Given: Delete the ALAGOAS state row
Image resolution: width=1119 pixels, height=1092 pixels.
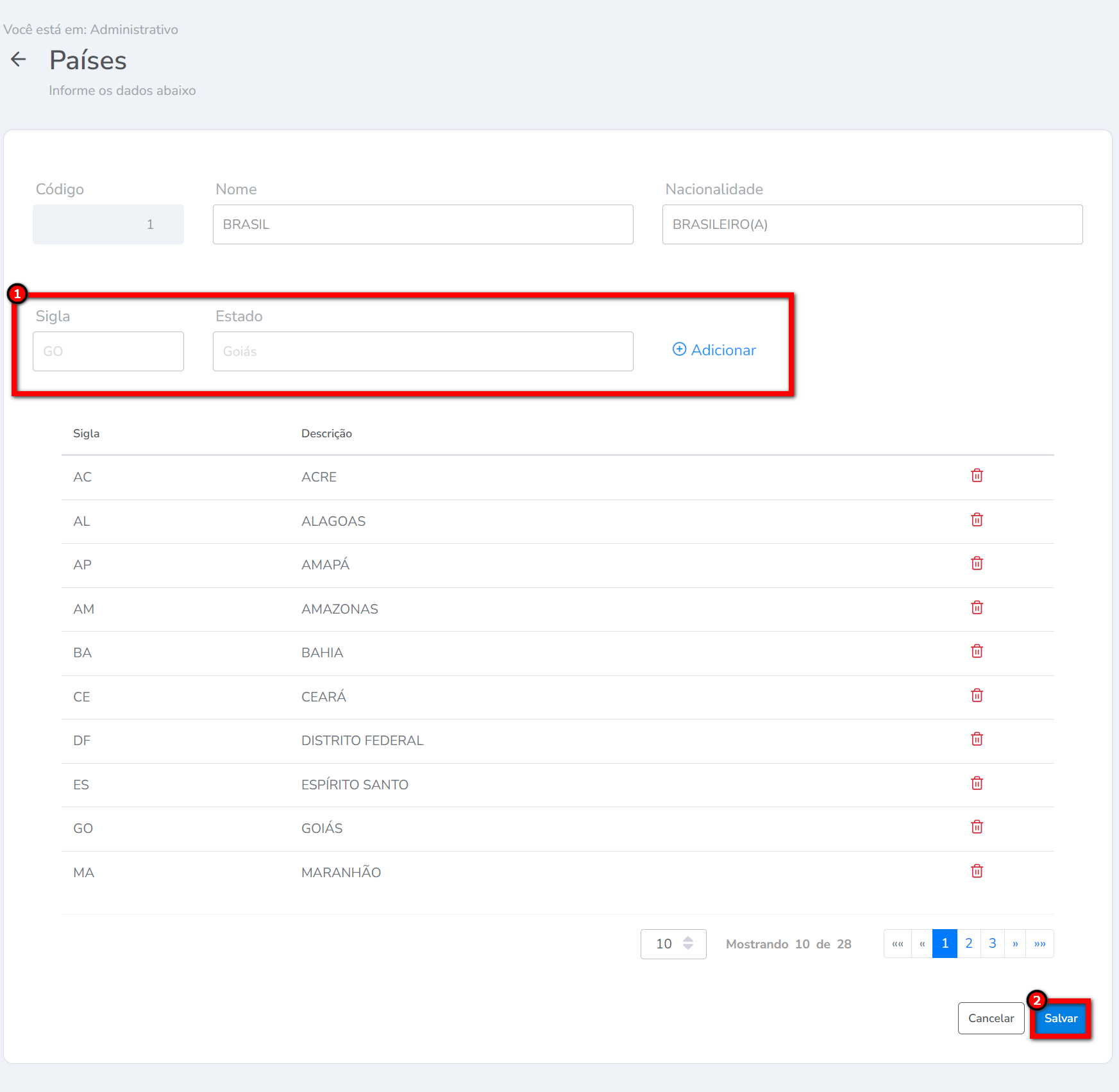Looking at the screenshot, I should click(x=977, y=520).
